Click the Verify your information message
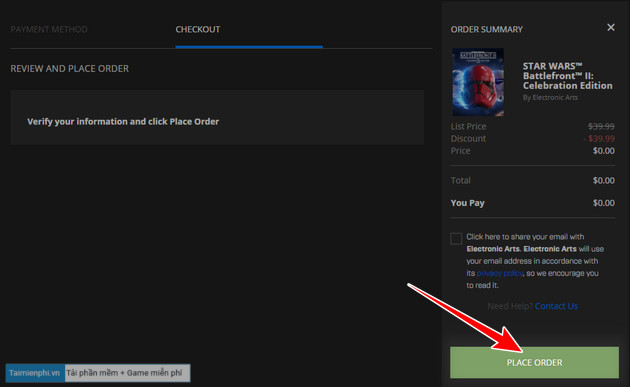This screenshot has width=630, height=387. point(123,122)
